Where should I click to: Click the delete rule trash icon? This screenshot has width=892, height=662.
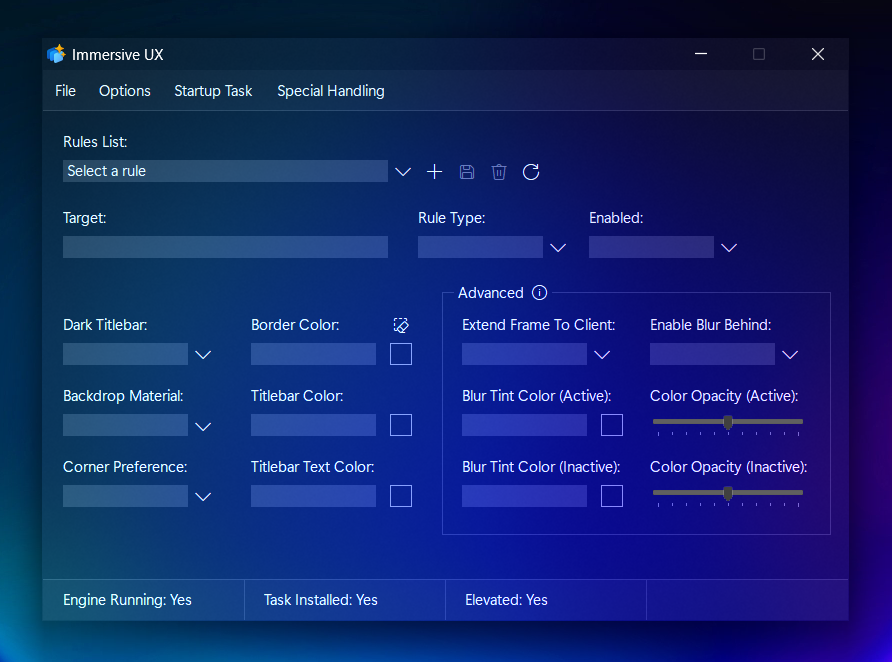pyautogui.click(x=499, y=172)
